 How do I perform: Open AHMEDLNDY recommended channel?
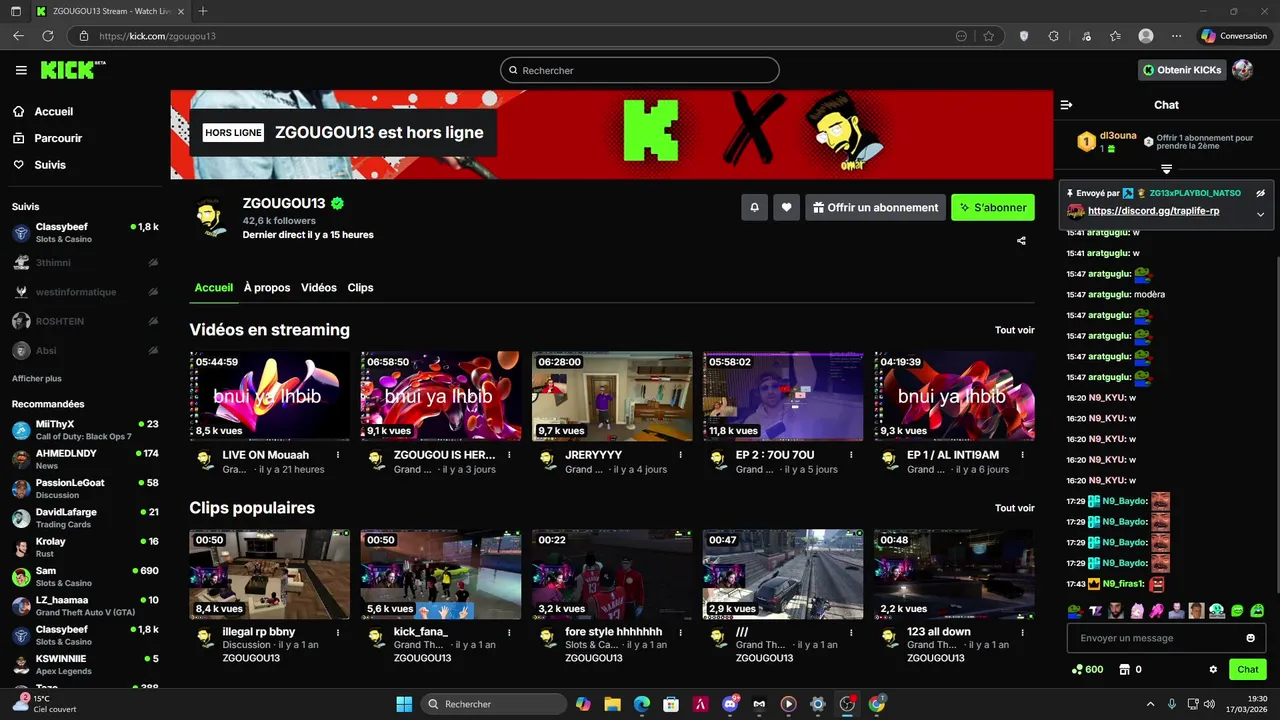(x=85, y=459)
